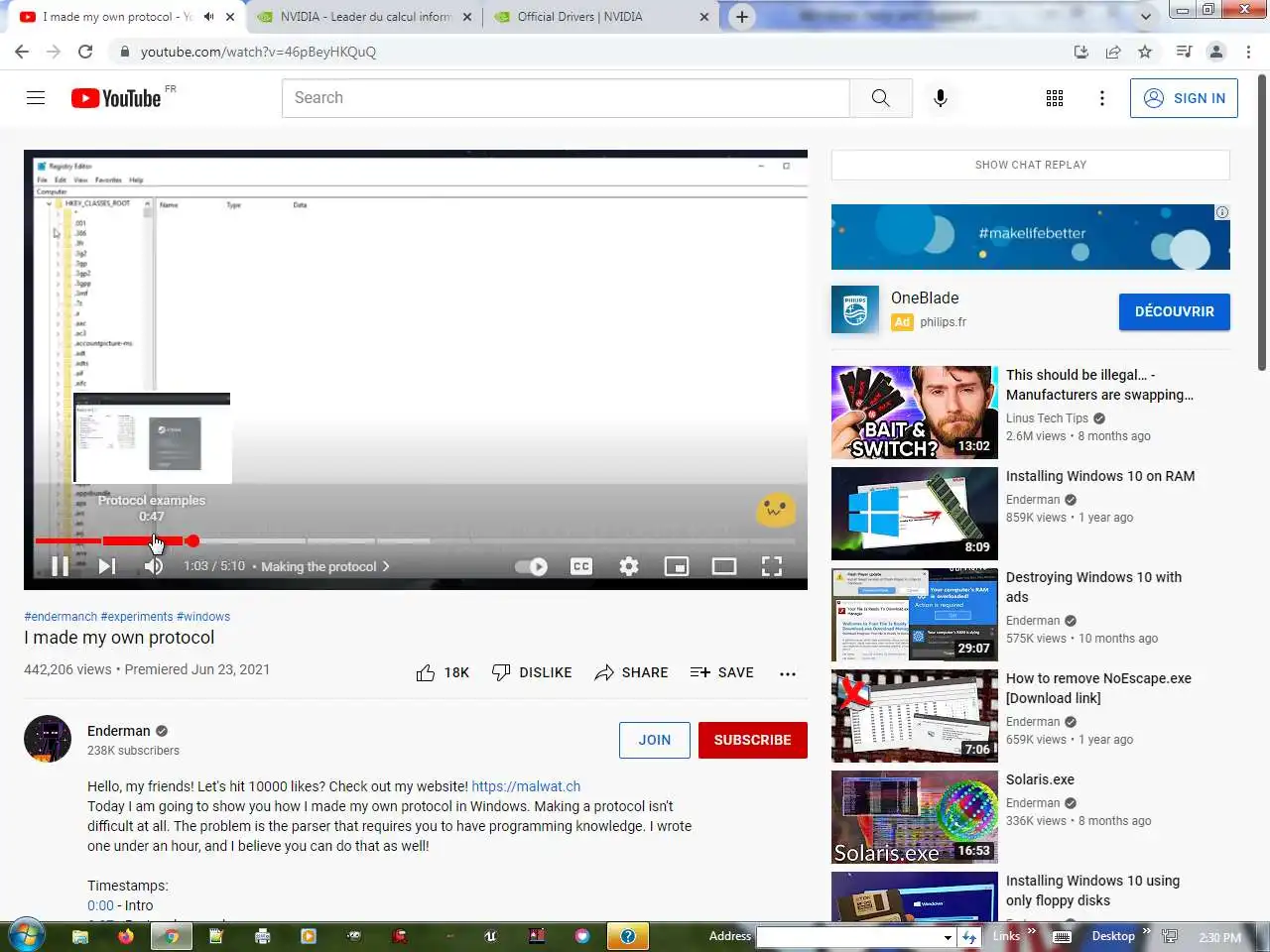
Task: Expand the taskbar Links chevron
Action: pyautogui.click(x=1032, y=931)
